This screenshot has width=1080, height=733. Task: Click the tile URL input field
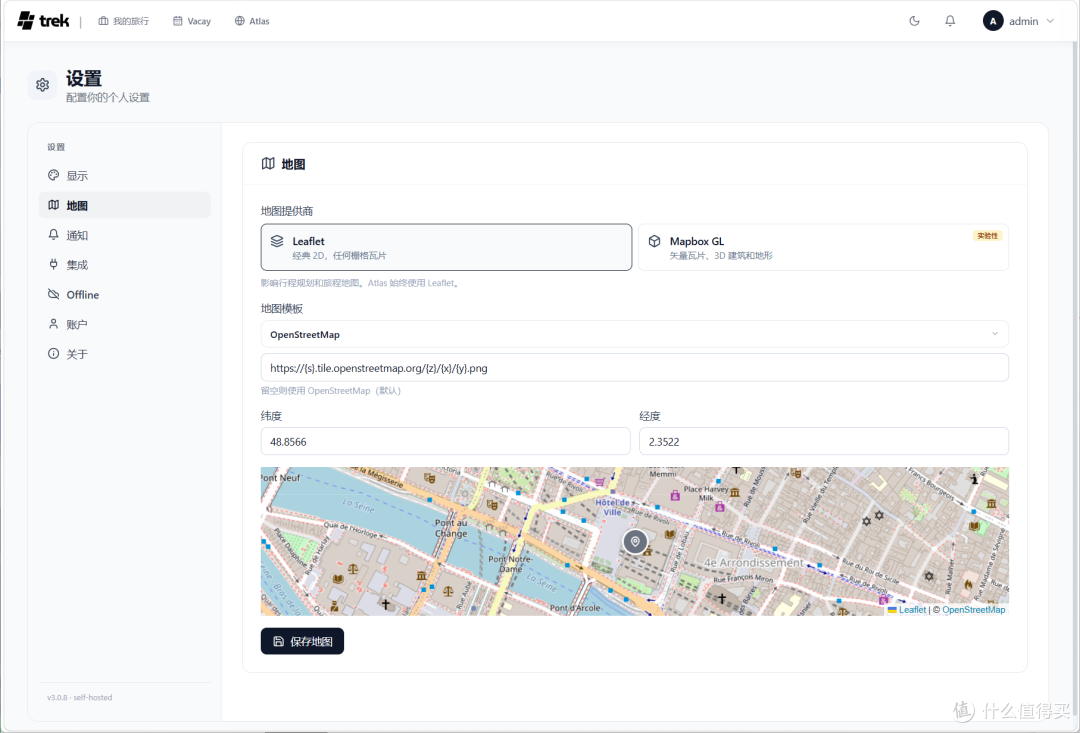click(x=634, y=368)
